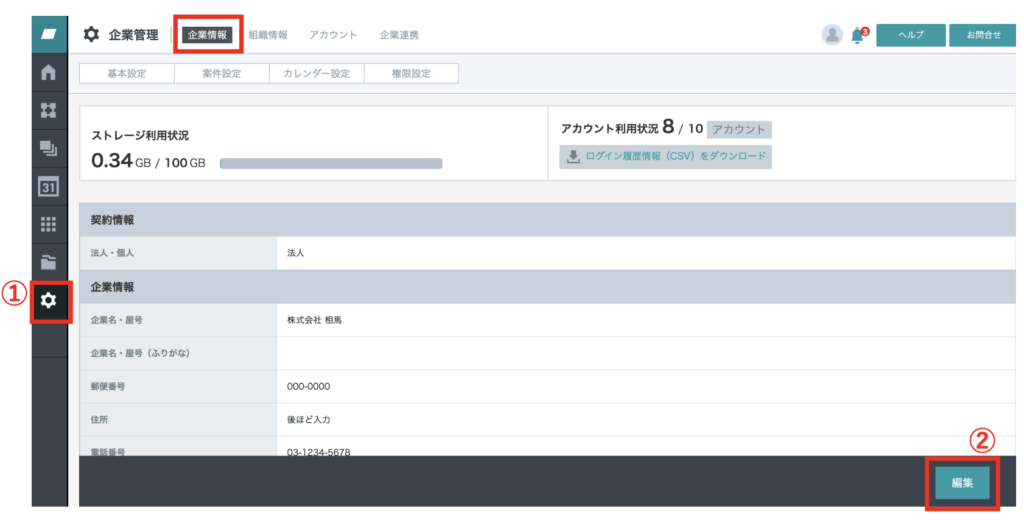Open the アカウント tab
The width and height of the screenshot is (1024, 520).
point(333,35)
